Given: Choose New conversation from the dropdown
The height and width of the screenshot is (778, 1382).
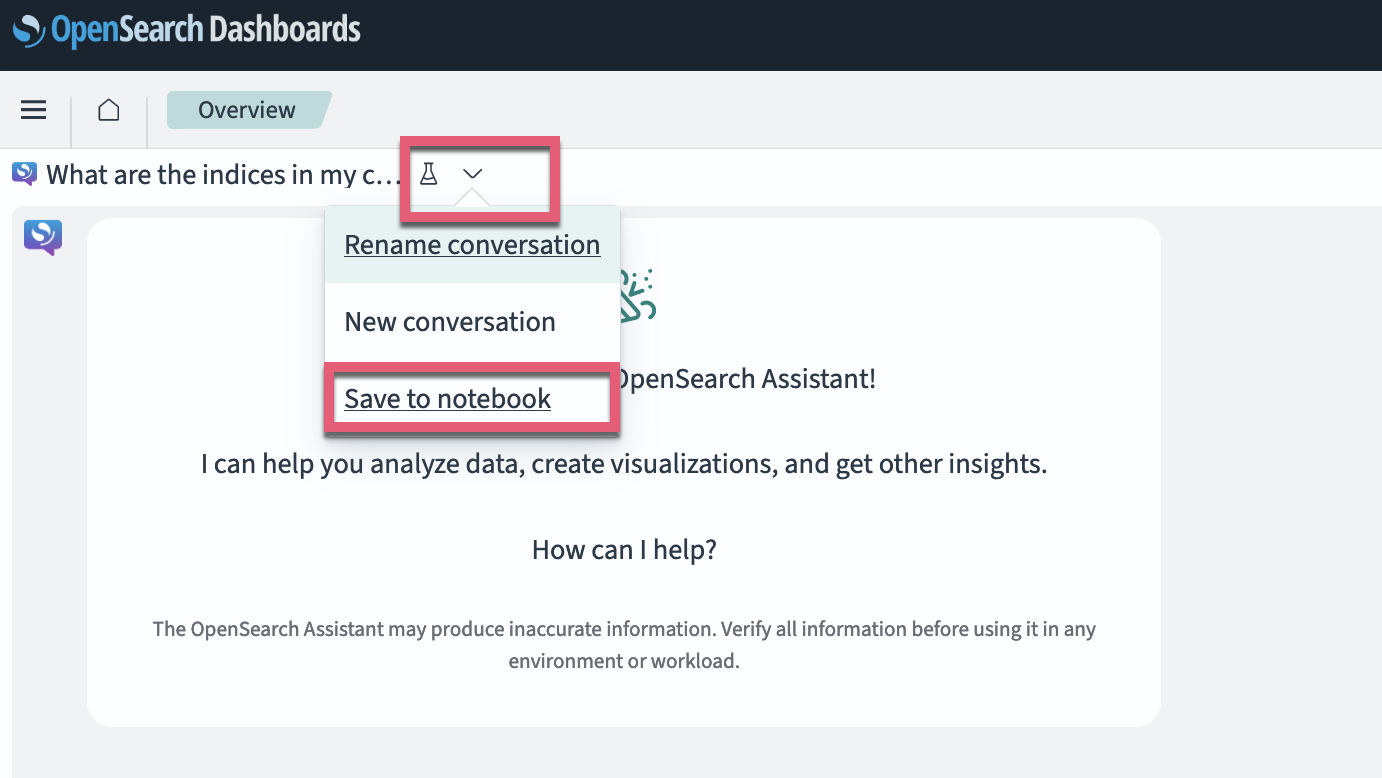Looking at the screenshot, I should tap(449, 321).
